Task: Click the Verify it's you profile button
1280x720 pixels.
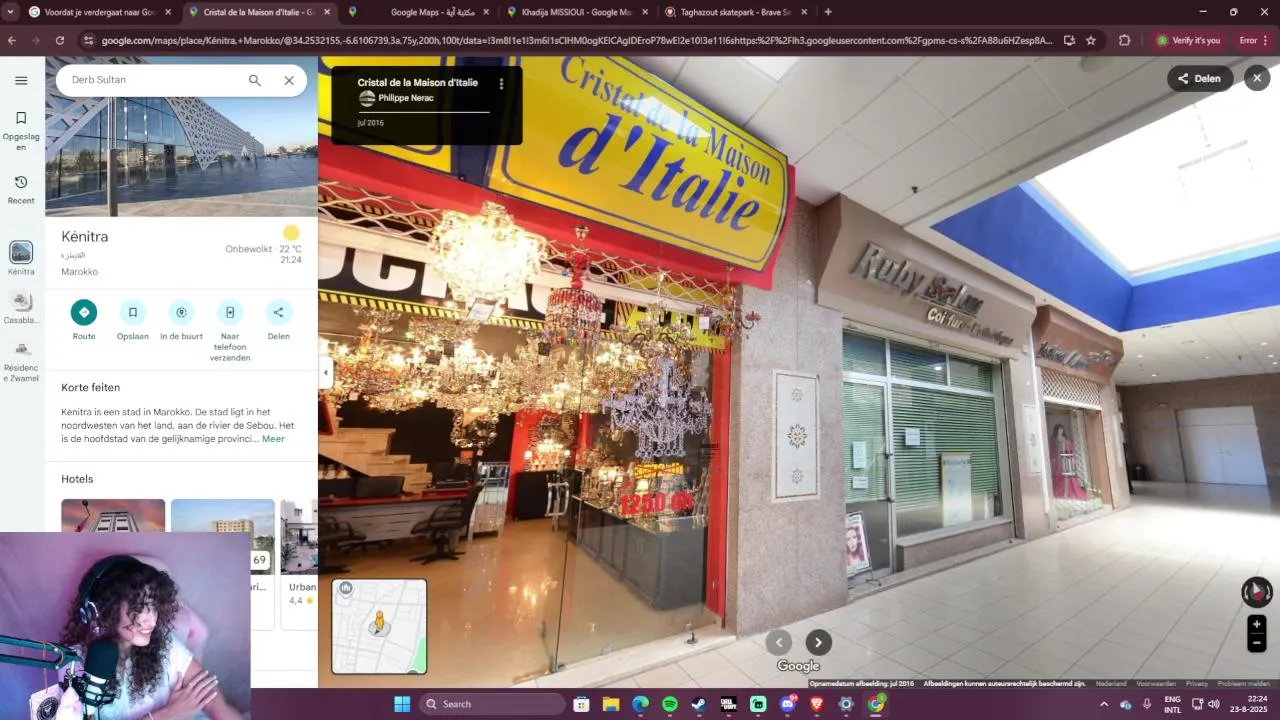Action: click(1189, 40)
